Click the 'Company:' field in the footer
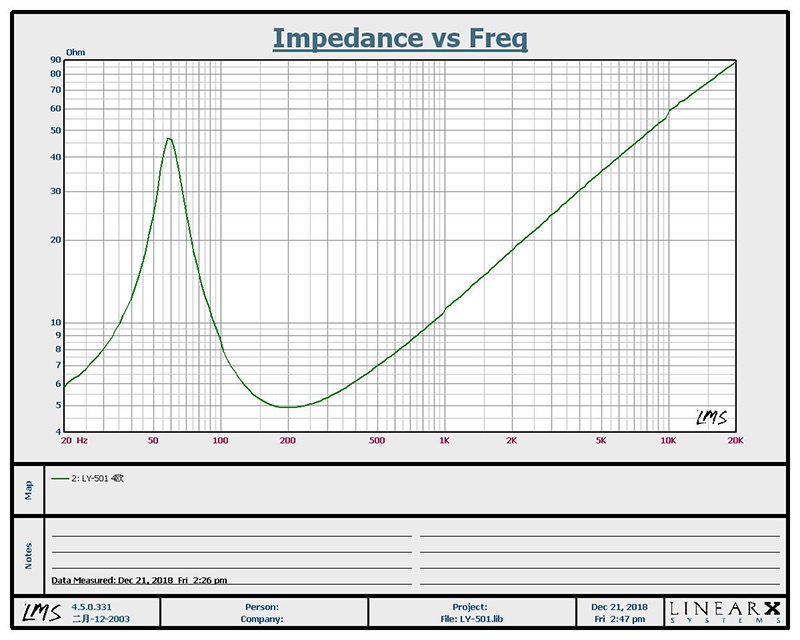 [x=261, y=618]
